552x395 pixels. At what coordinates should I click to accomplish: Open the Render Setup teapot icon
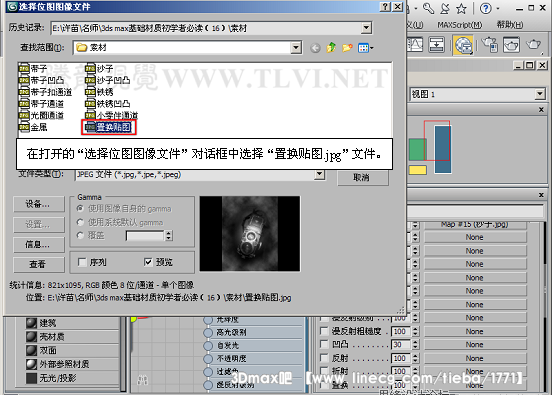click(490, 45)
